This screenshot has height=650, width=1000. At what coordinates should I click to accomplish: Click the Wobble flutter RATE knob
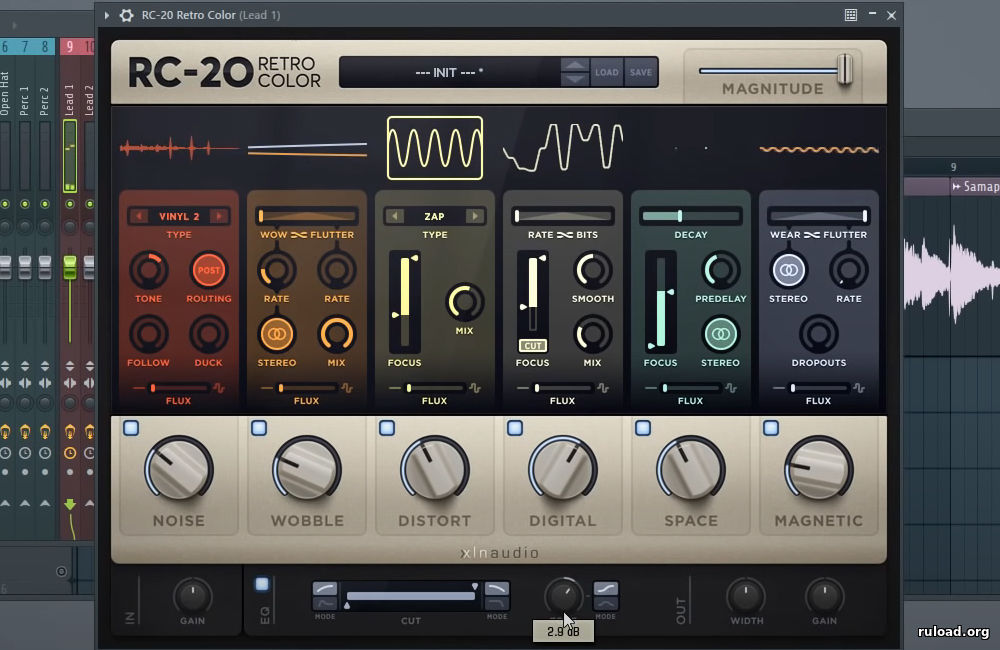tap(337, 270)
